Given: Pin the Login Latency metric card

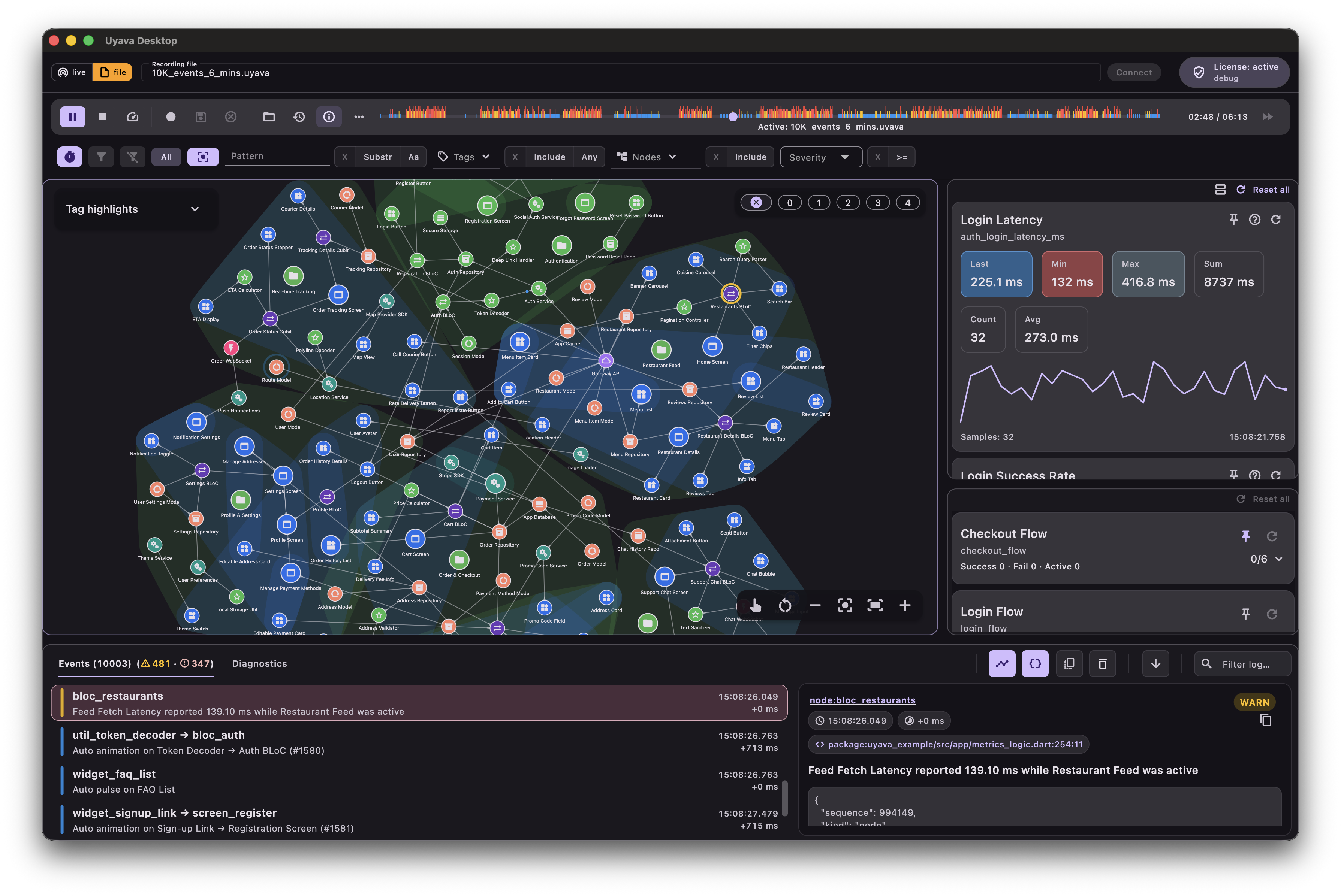Looking at the screenshot, I should [1233, 220].
